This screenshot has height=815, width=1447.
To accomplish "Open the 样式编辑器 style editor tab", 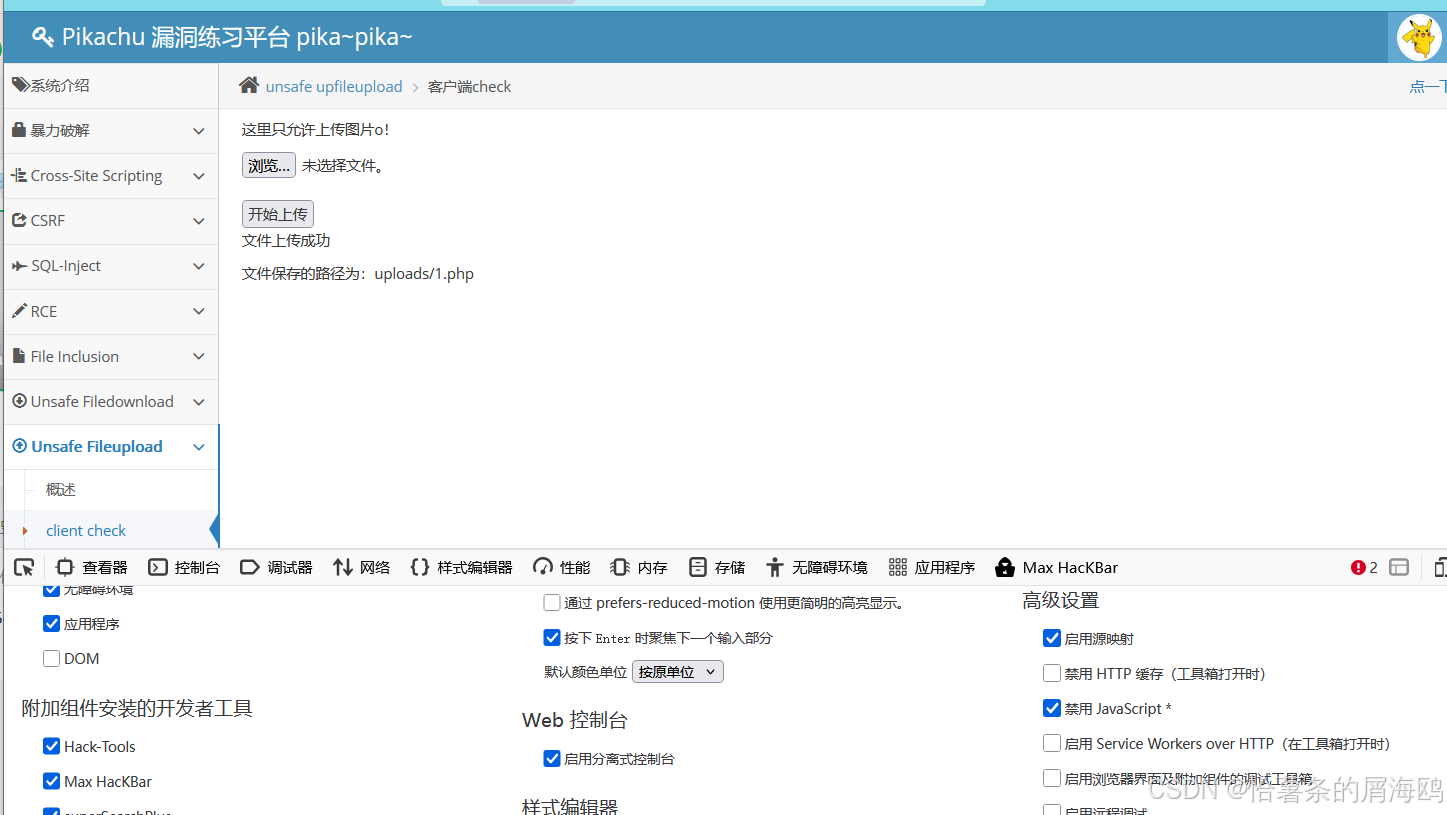I will coord(461,567).
